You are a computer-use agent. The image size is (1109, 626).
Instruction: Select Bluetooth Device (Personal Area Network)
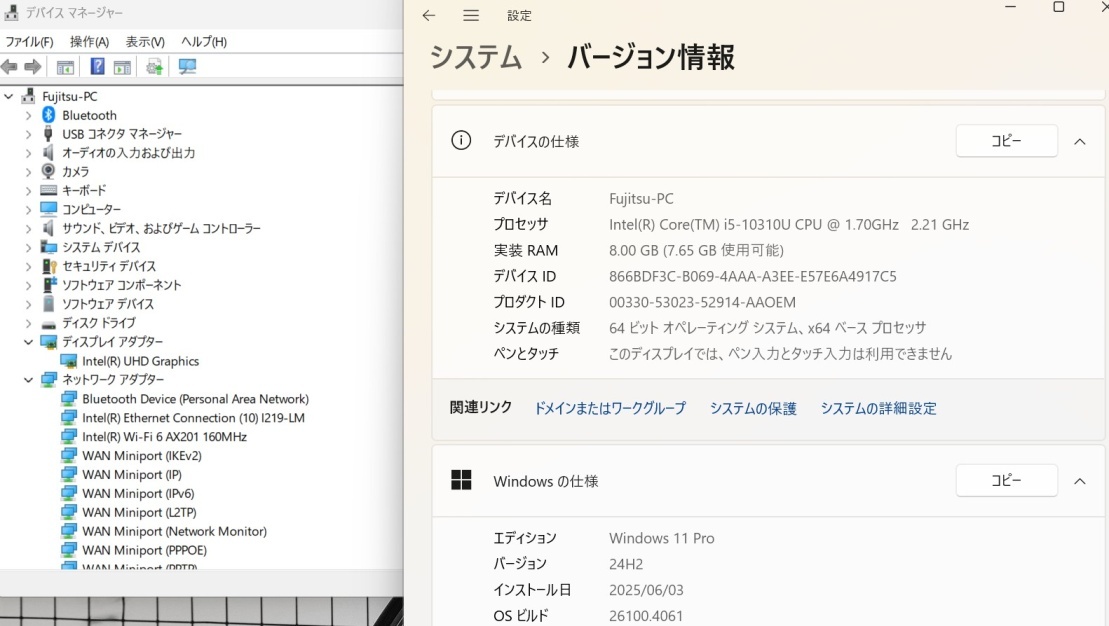pos(195,399)
